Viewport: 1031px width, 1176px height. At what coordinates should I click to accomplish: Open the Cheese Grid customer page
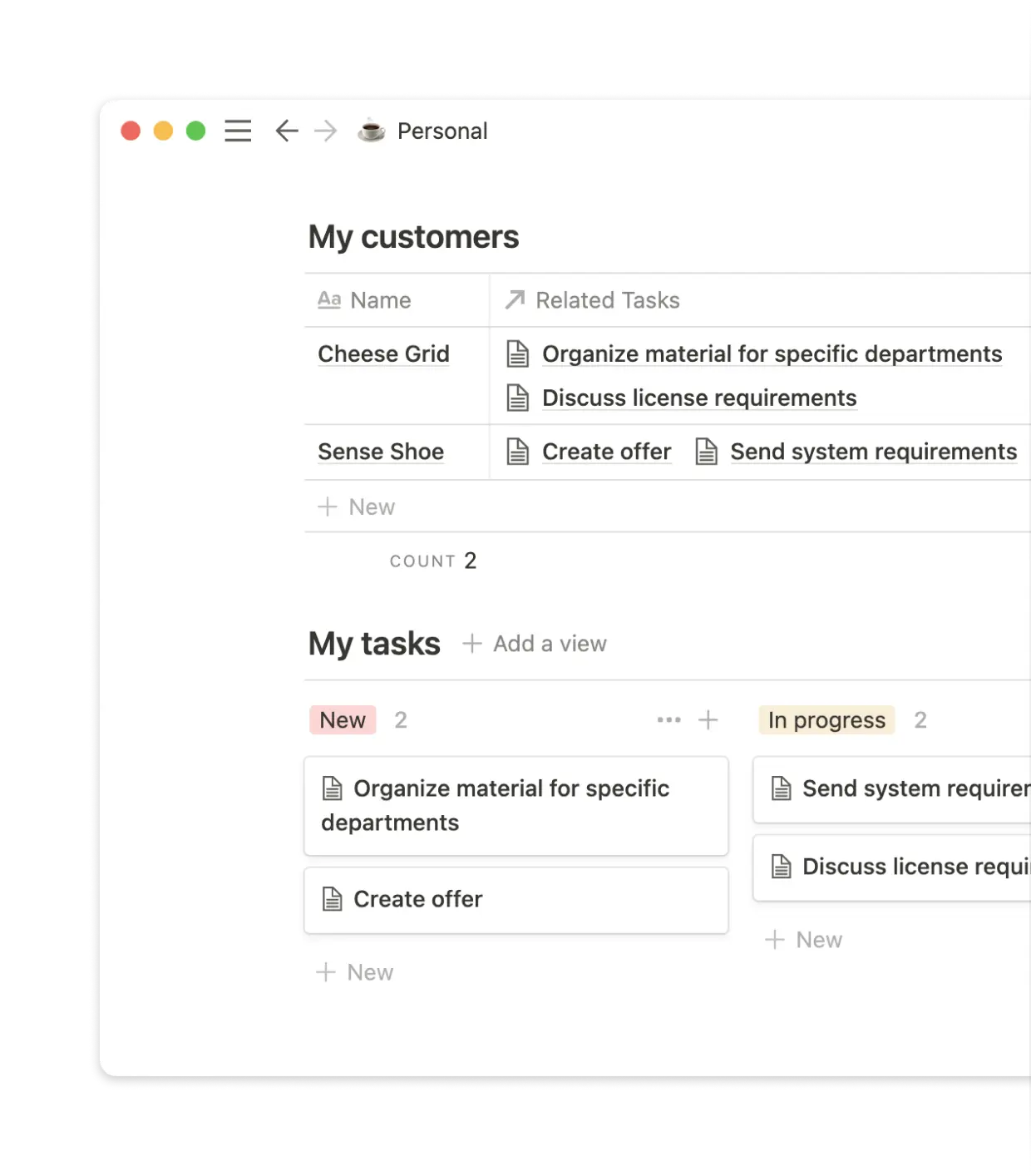(383, 354)
